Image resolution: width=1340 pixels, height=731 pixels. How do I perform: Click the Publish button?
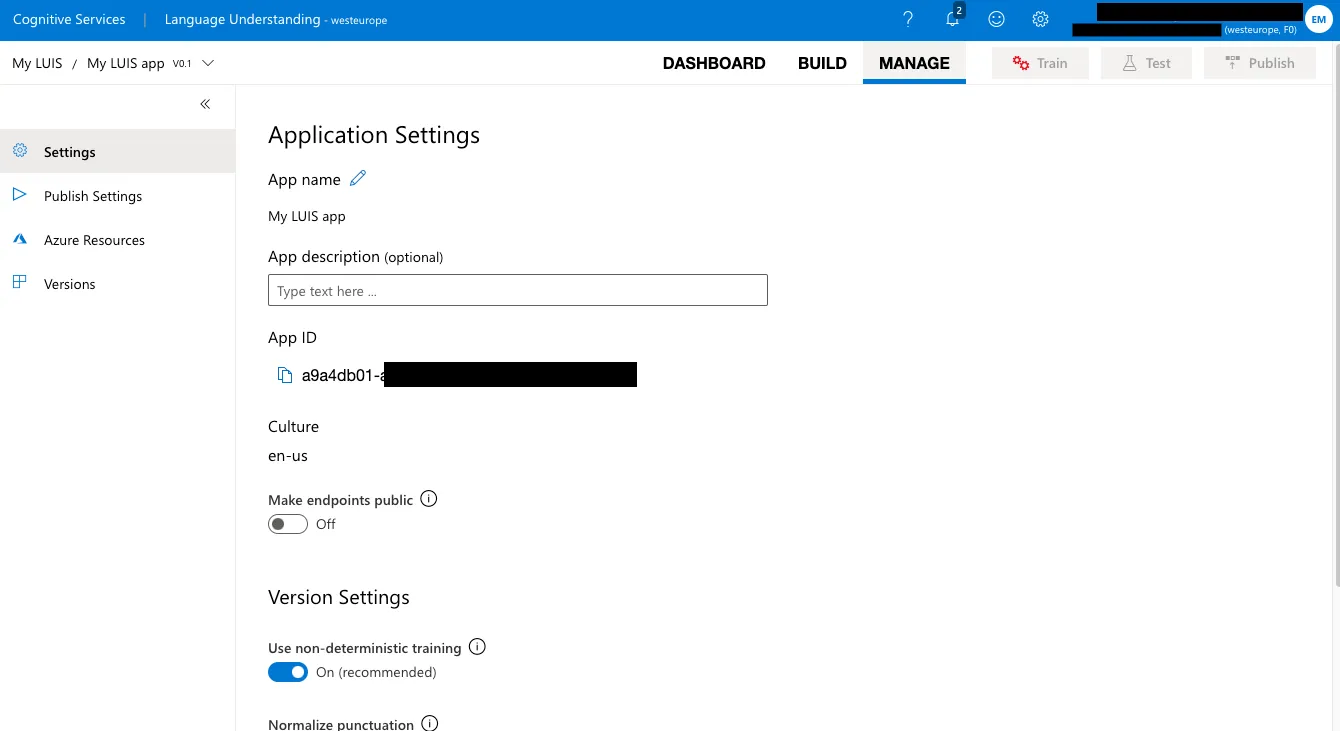tap(1260, 63)
